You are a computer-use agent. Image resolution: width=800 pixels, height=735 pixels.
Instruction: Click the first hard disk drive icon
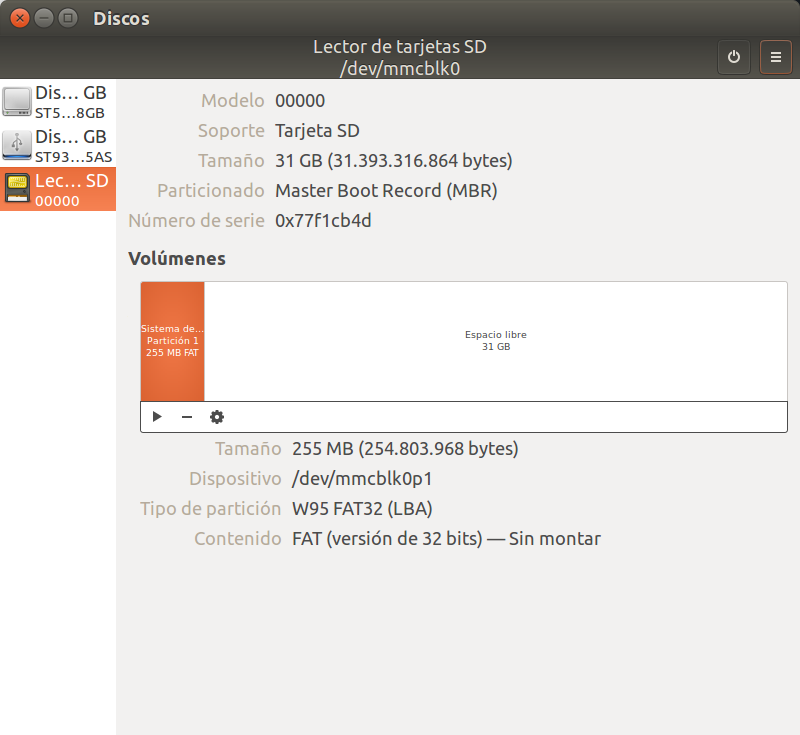pos(17,102)
